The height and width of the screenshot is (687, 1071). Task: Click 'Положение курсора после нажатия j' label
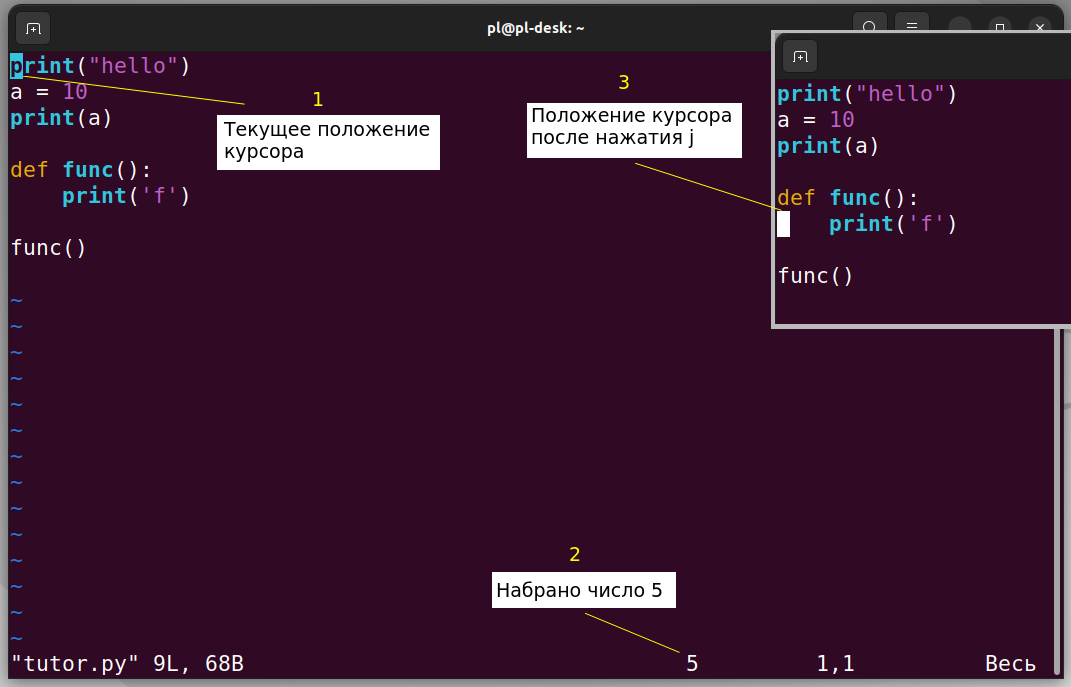point(634,128)
